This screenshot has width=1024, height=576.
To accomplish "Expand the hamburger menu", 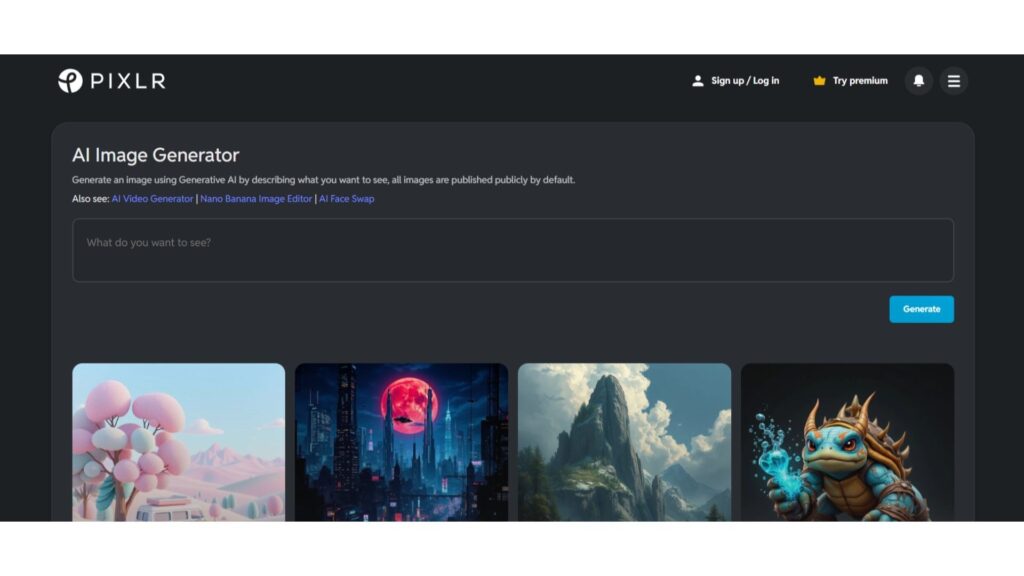I will point(954,81).
